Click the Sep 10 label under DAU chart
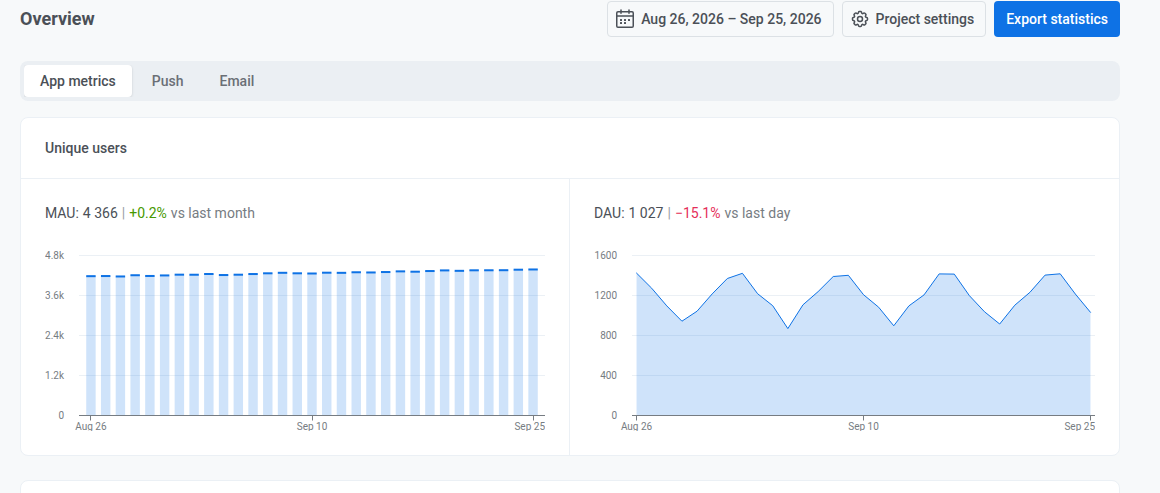 point(863,426)
